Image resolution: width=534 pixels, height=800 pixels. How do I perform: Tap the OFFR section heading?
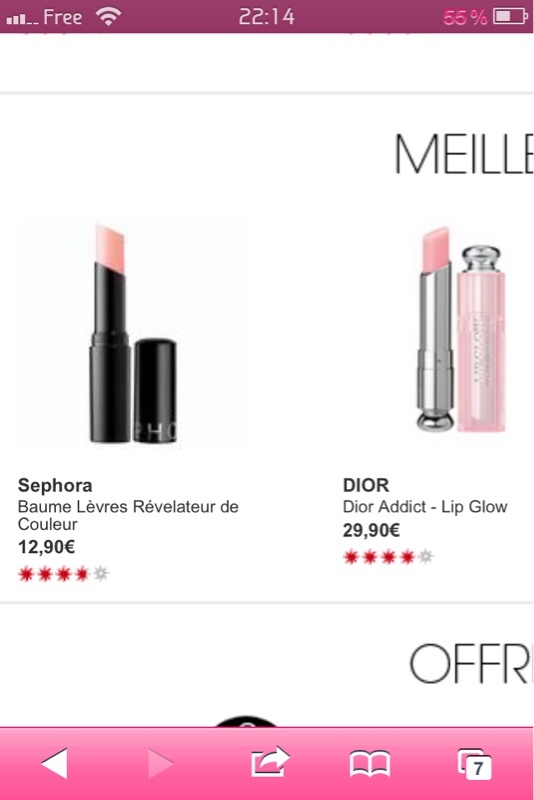470,663
